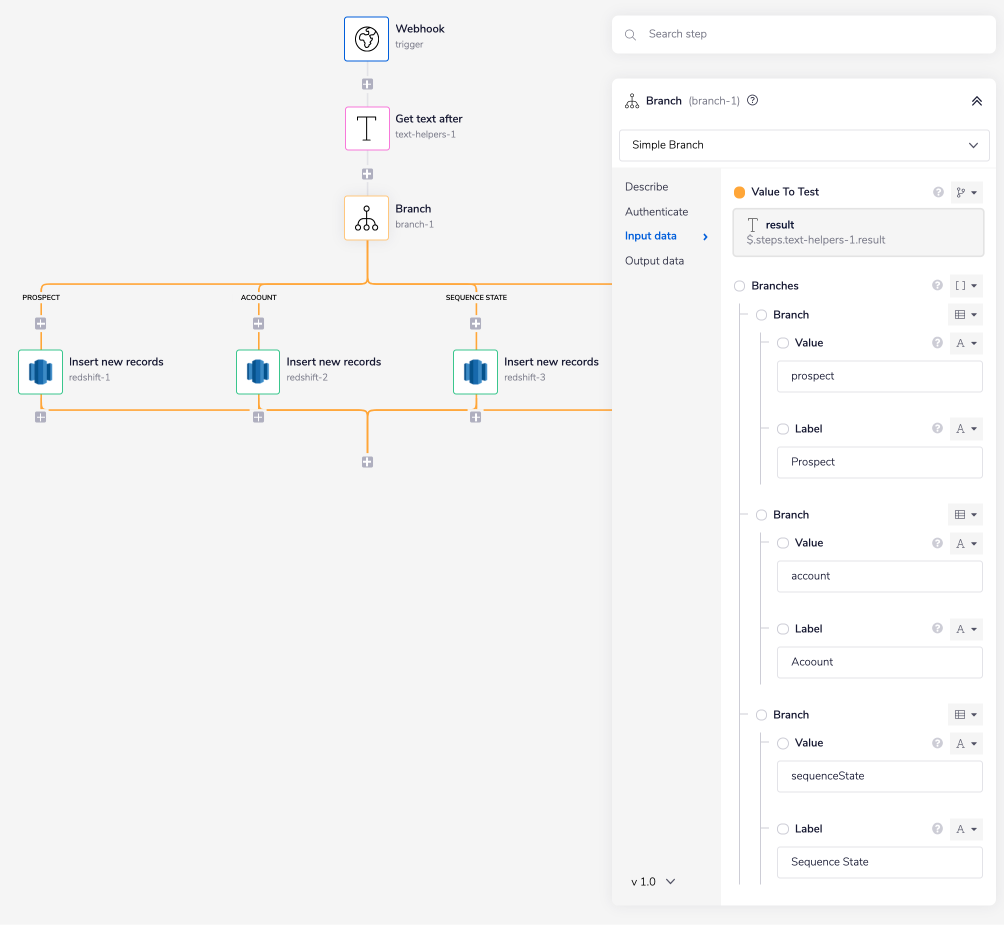Switch to the Describe tab

645,186
